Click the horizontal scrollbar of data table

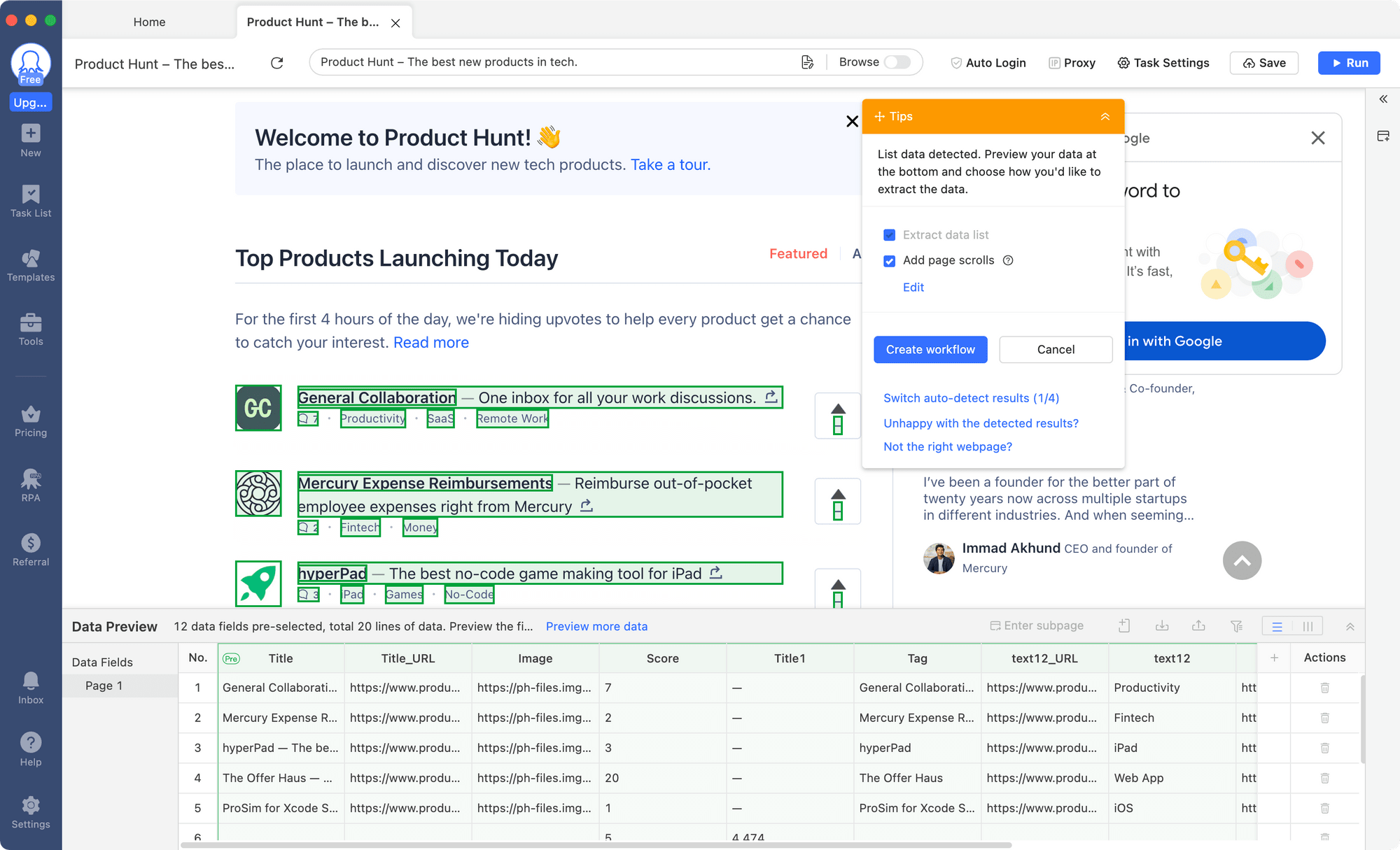point(595,845)
